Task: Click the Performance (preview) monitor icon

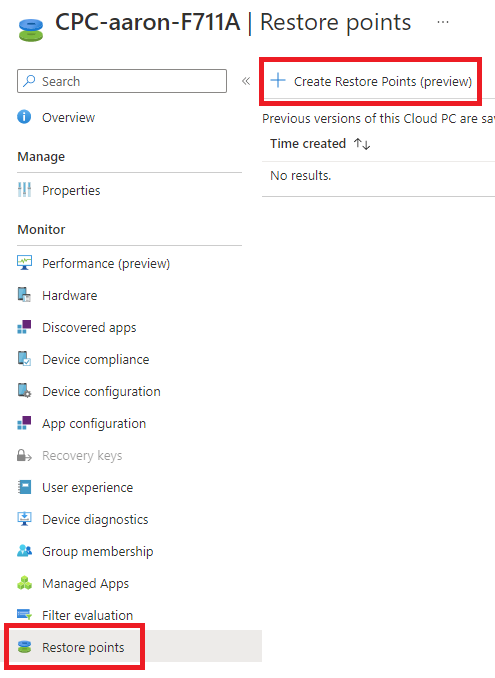Action: point(24,263)
